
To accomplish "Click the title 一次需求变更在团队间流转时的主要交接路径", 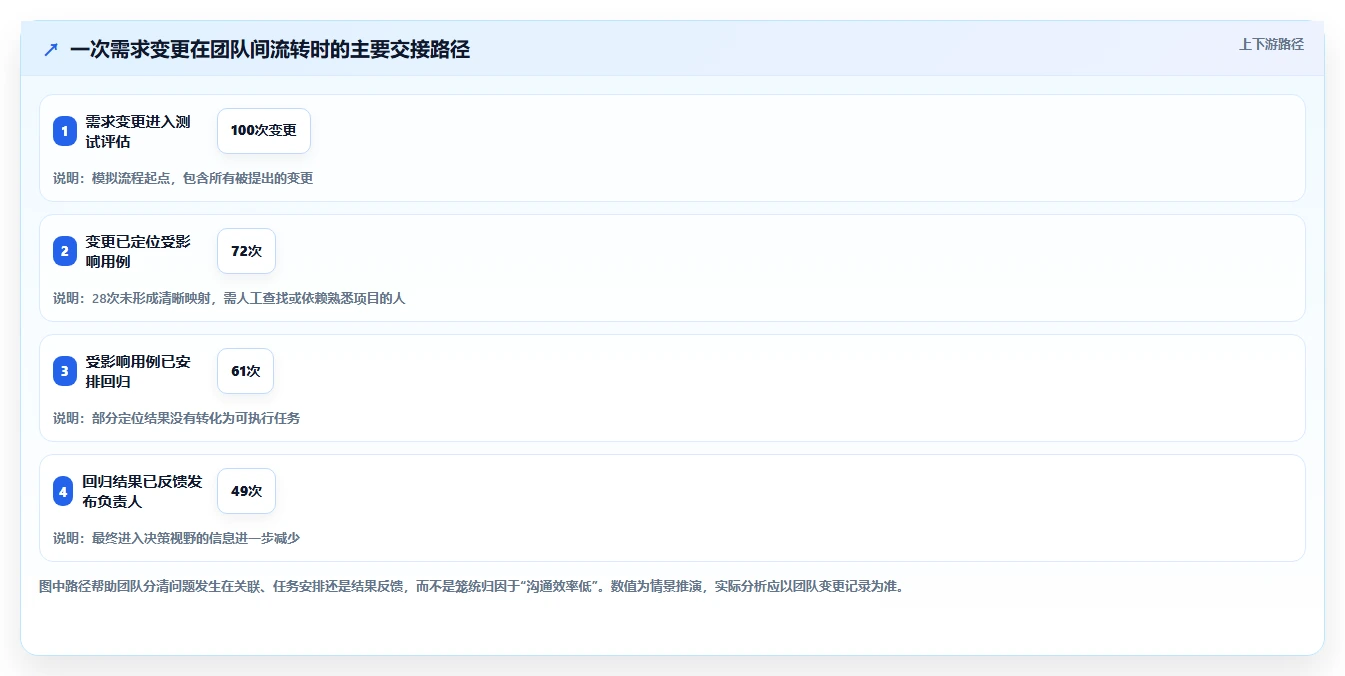I will coord(270,49).
